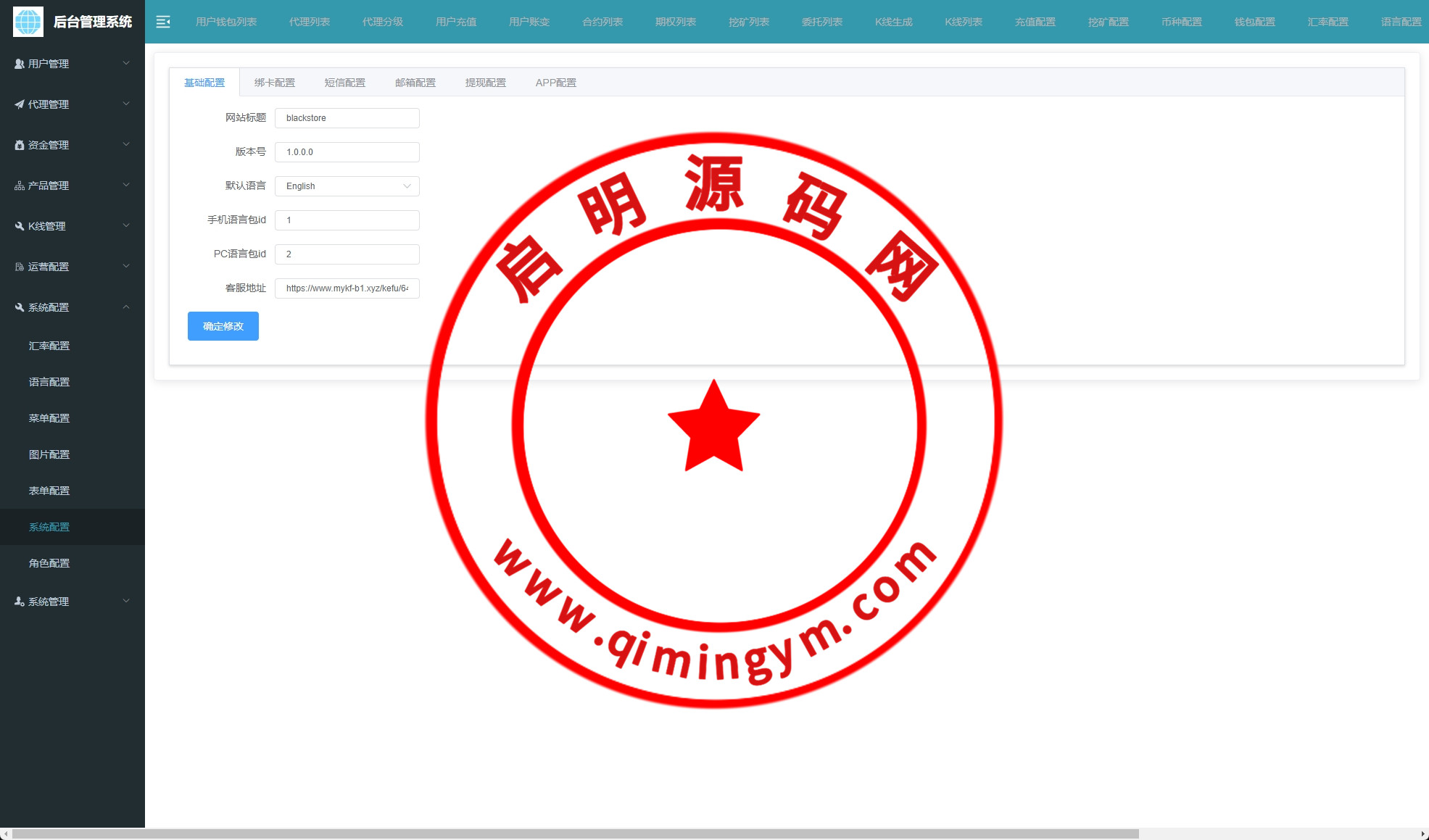Click the 资金管理 money bag icon
This screenshot has width=1429, height=840.
[20, 145]
